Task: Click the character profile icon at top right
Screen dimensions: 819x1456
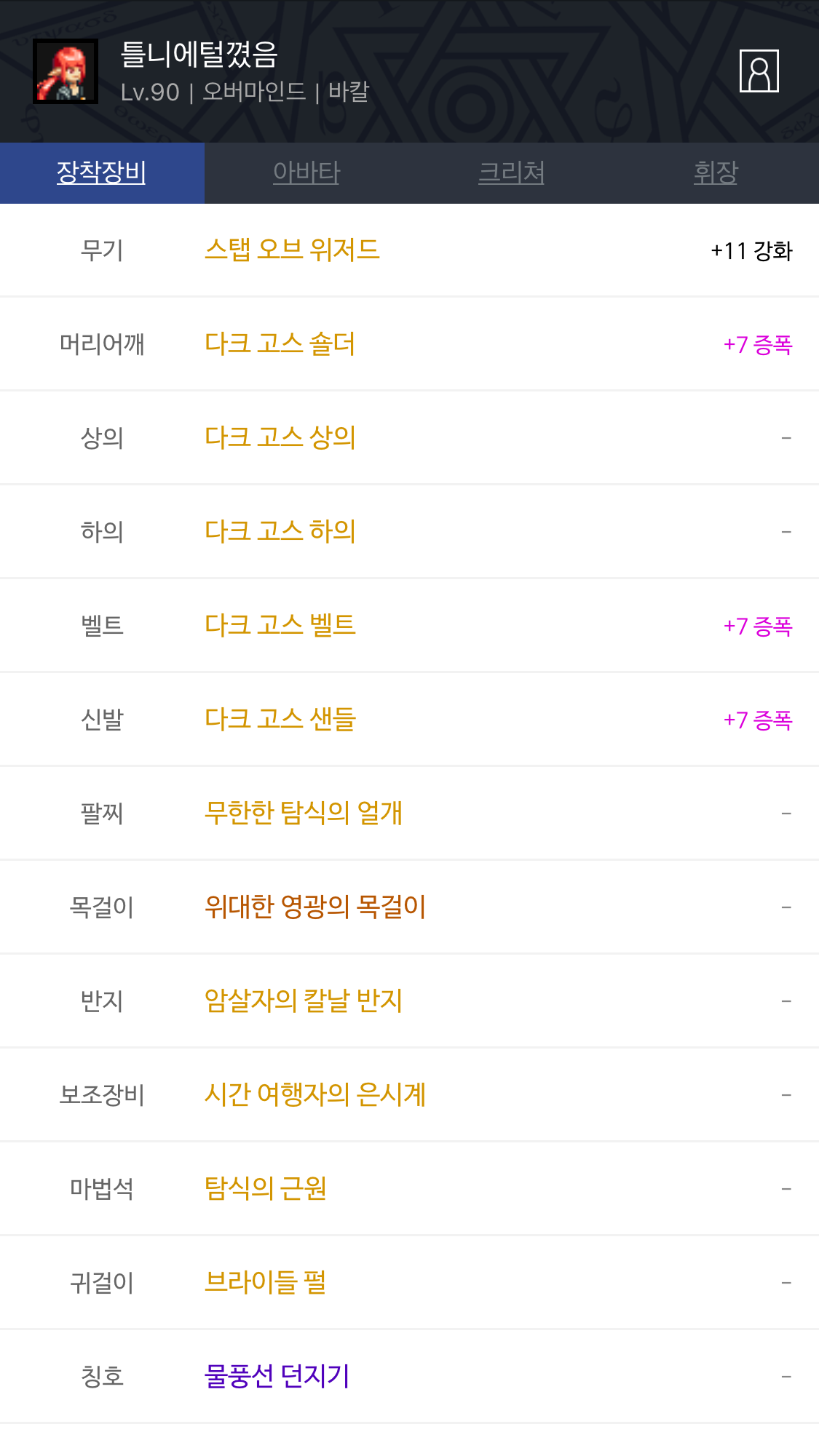Action: point(759,71)
